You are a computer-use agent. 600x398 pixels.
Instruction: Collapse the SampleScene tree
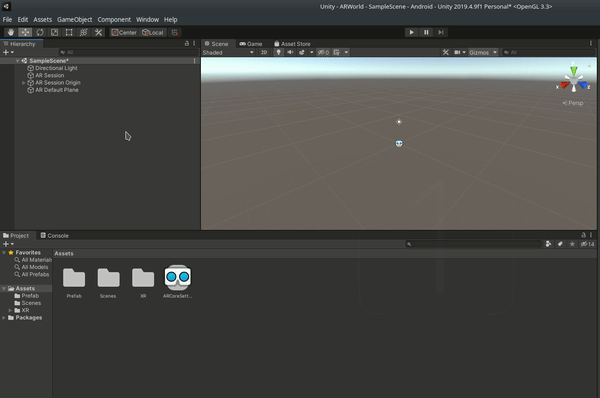point(17,61)
